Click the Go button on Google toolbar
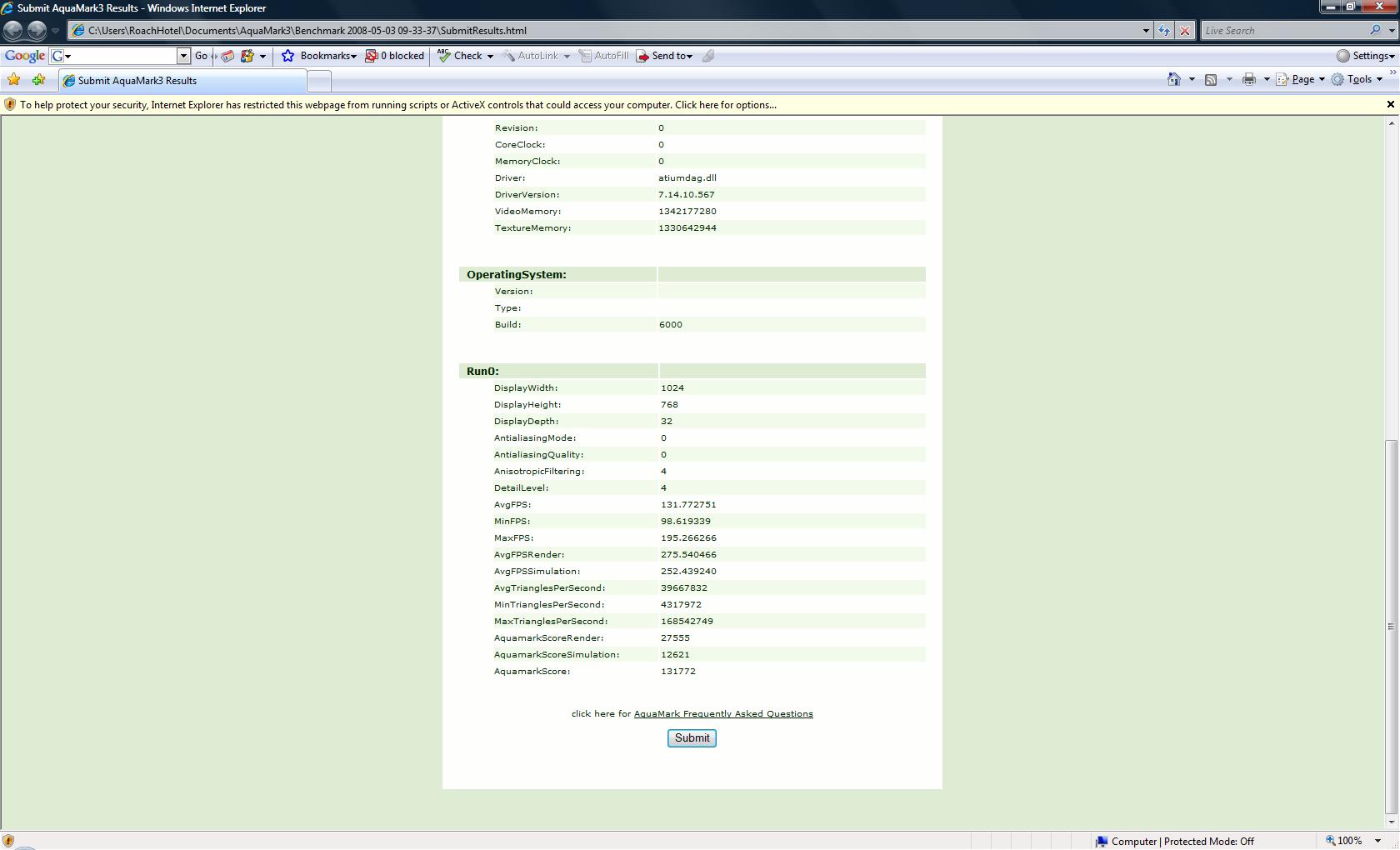This screenshot has height=850, width=1400. point(201,56)
